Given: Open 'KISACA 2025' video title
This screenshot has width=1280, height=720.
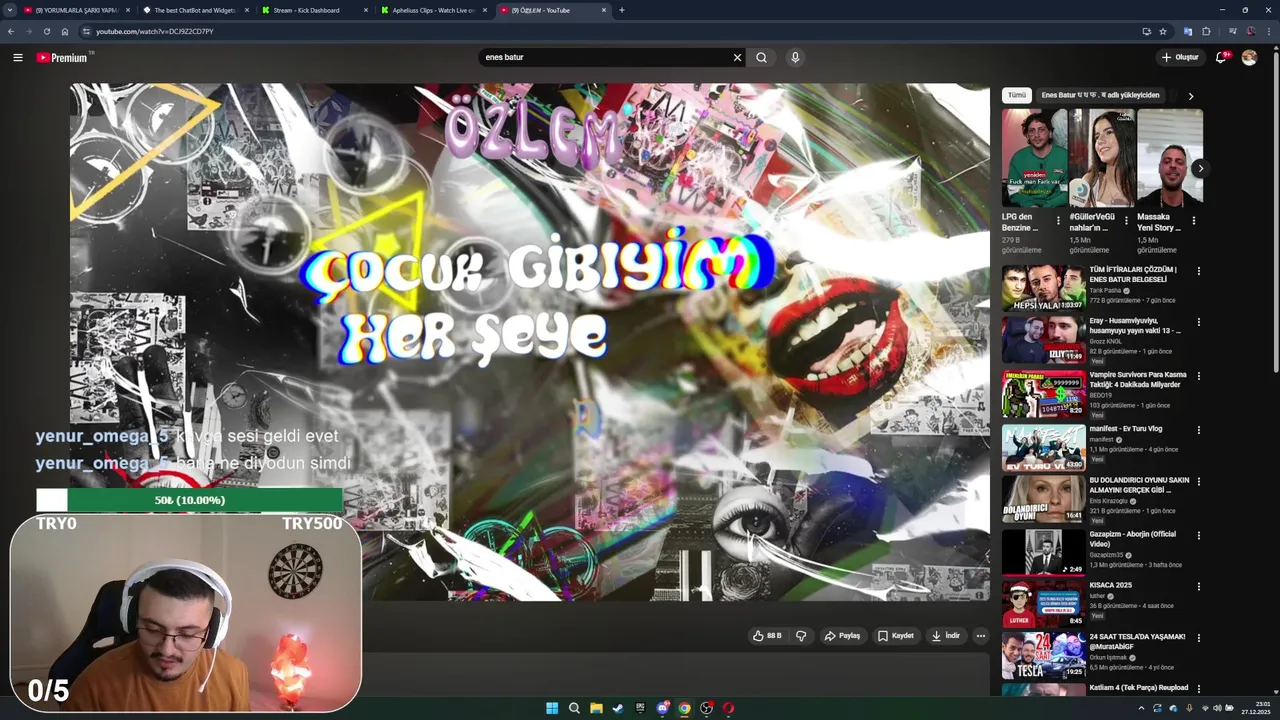Looking at the screenshot, I should [1110, 585].
